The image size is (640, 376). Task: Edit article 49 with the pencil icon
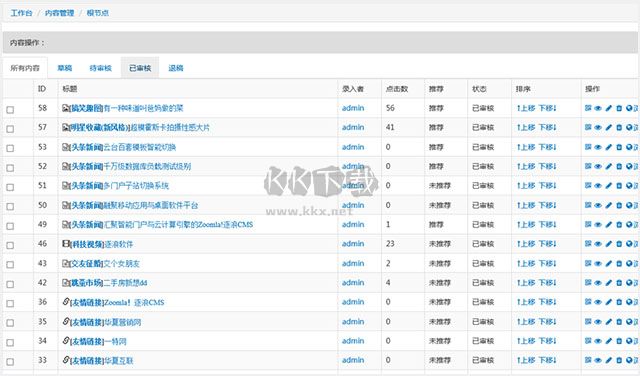(x=609, y=224)
